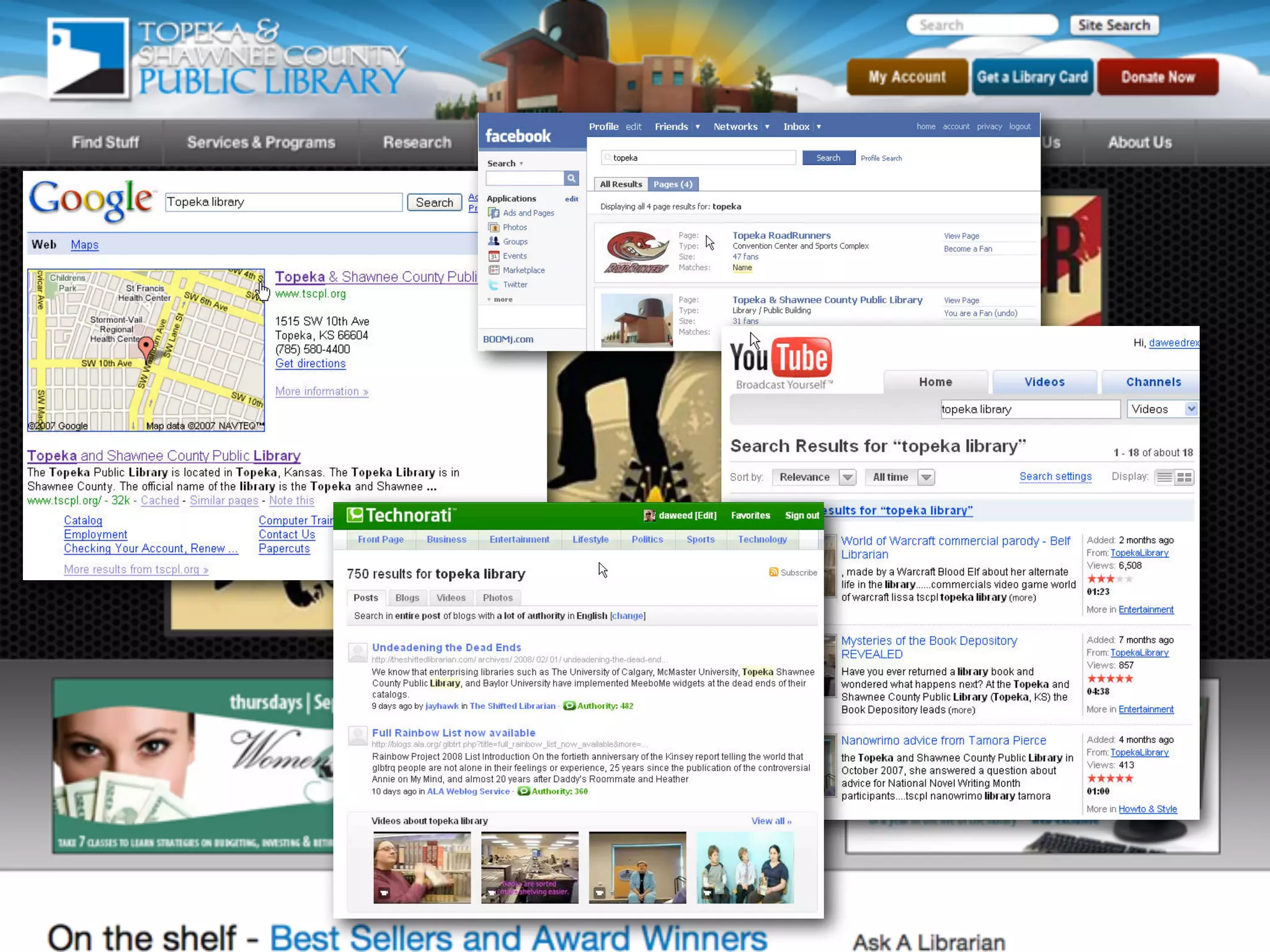Click the Get a Library Card button
The image size is (1270, 952).
click(1032, 77)
